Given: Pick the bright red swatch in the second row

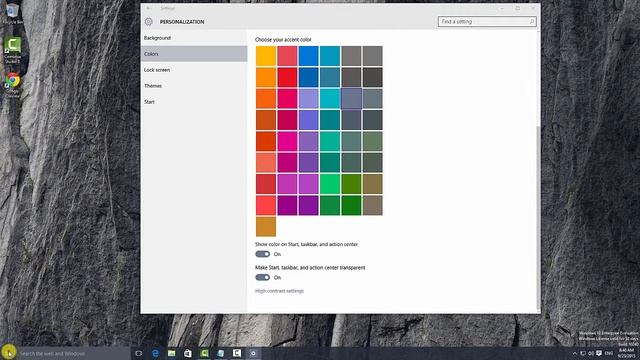Looking at the screenshot, I should [x=287, y=77].
